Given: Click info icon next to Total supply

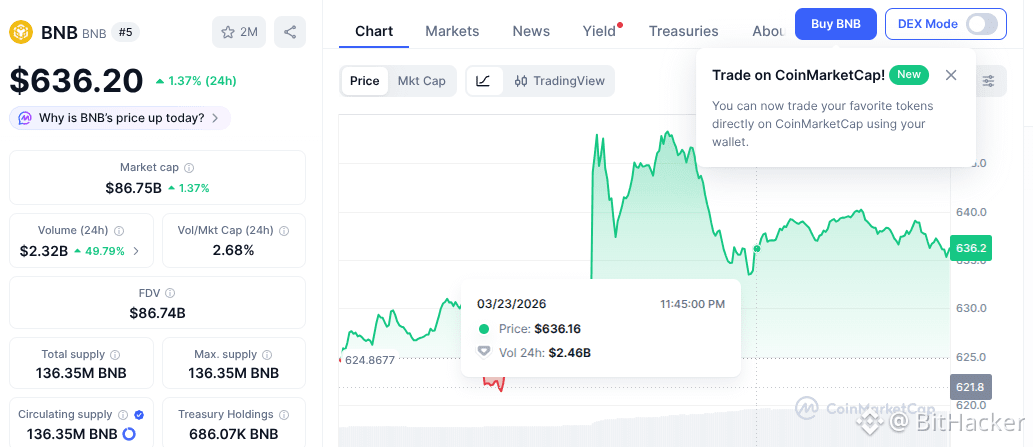Looking at the screenshot, I should [x=115, y=355].
